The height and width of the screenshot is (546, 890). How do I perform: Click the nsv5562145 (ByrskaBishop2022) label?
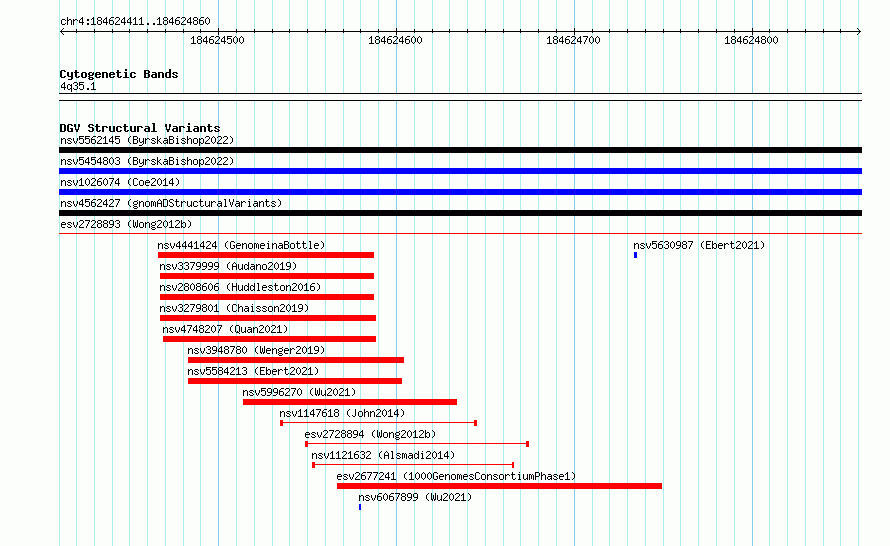tap(147, 140)
